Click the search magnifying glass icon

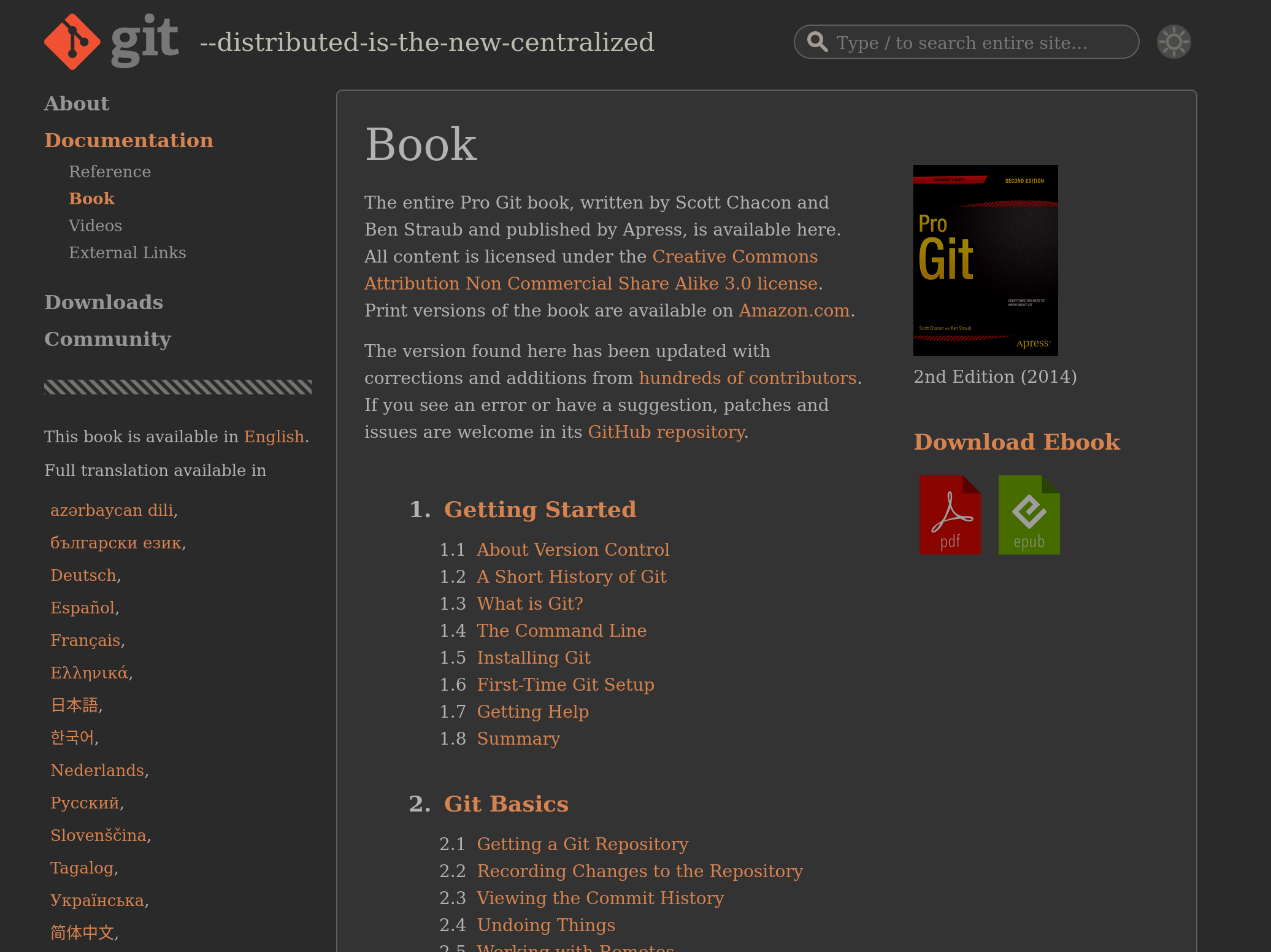click(816, 42)
